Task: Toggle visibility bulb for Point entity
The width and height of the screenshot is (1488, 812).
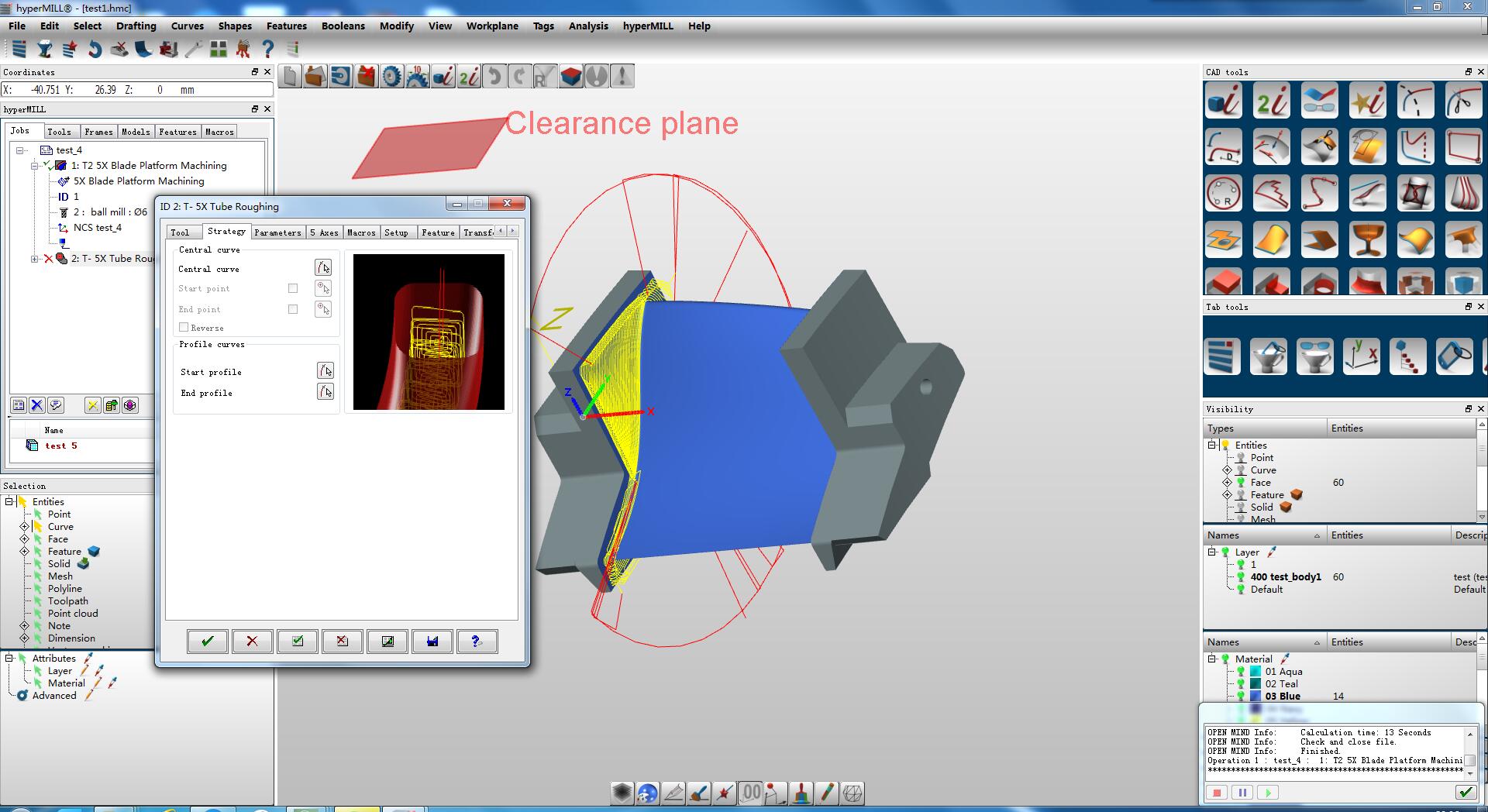Action: (x=1241, y=458)
